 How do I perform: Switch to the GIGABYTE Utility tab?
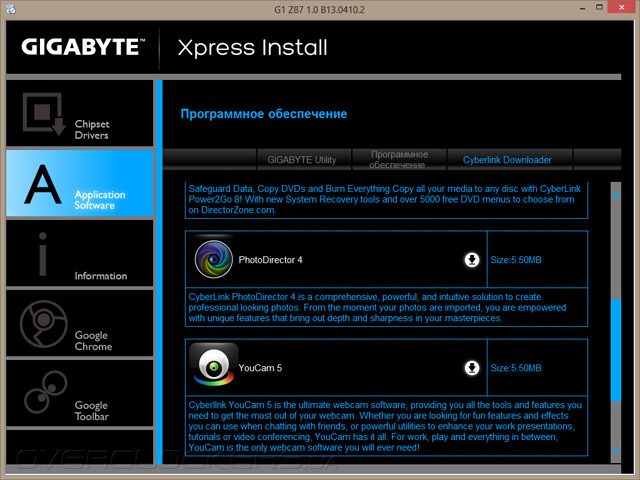tap(302, 160)
